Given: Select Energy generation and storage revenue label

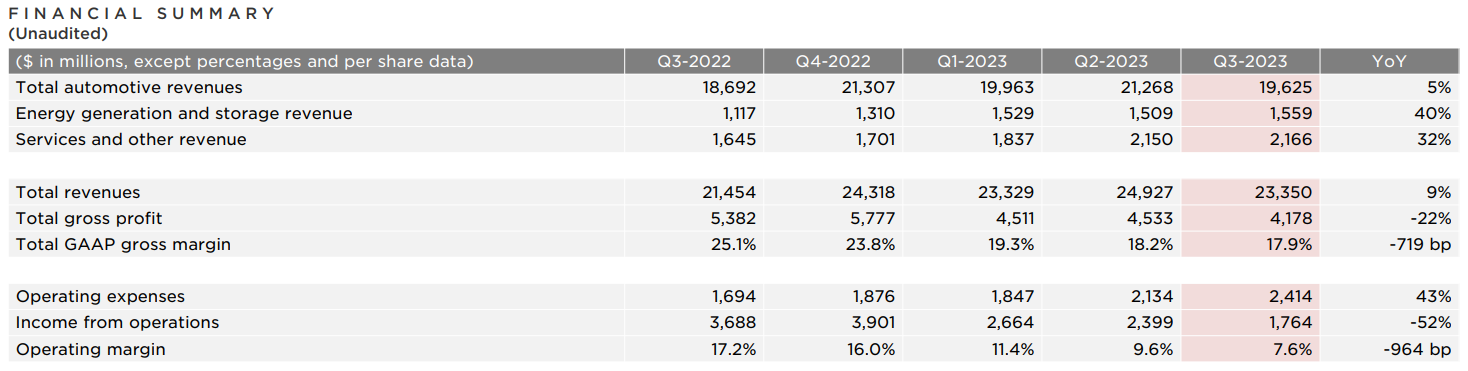Looking at the screenshot, I should (184, 114).
